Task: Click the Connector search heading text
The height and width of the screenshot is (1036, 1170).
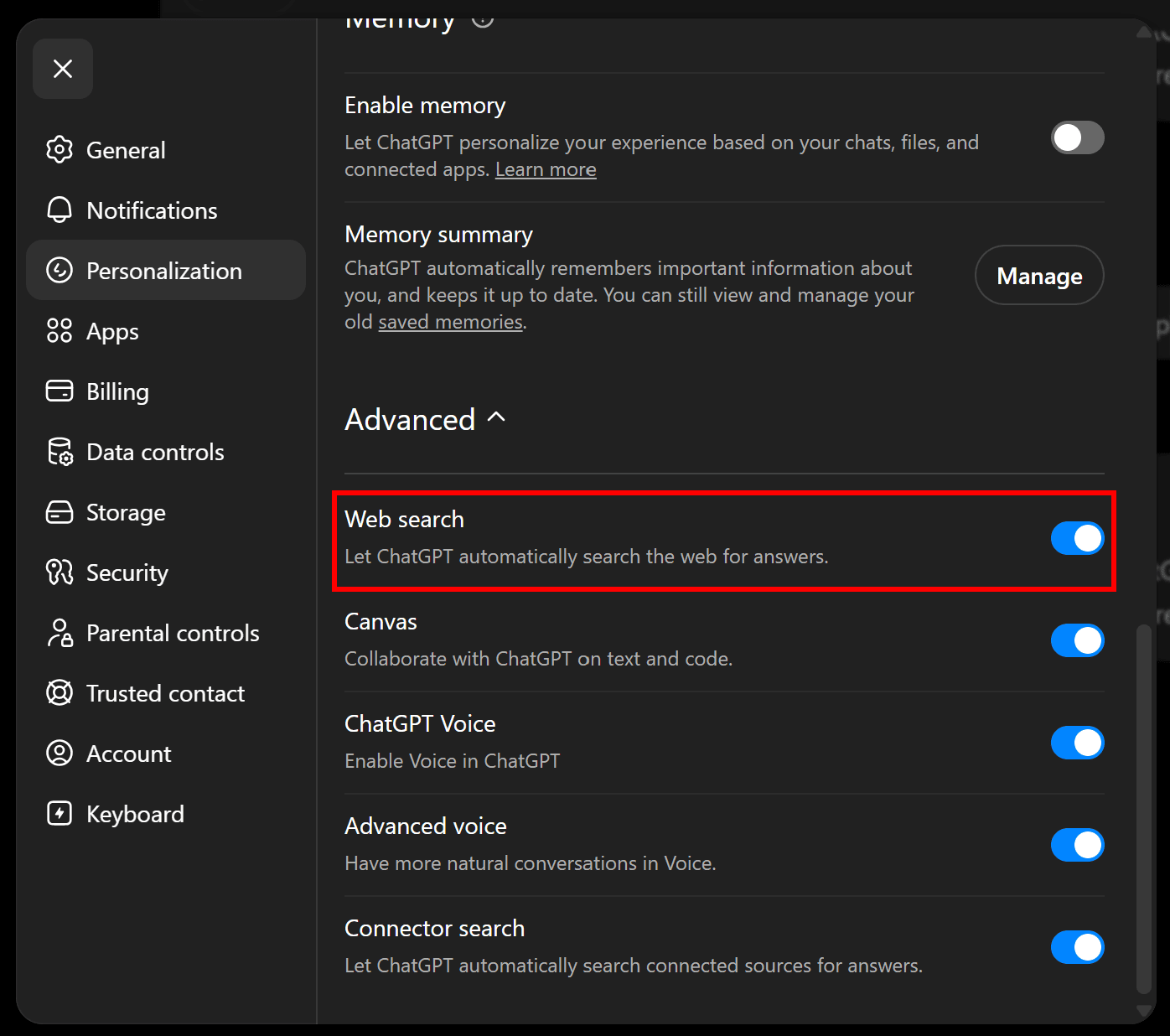Action: click(x=434, y=929)
